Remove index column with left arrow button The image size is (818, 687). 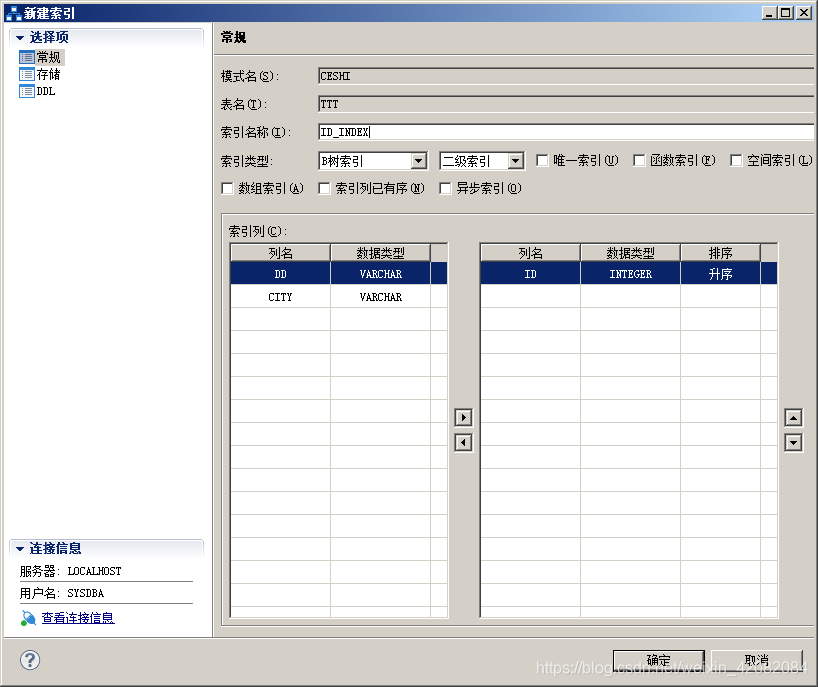pos(463,443)
